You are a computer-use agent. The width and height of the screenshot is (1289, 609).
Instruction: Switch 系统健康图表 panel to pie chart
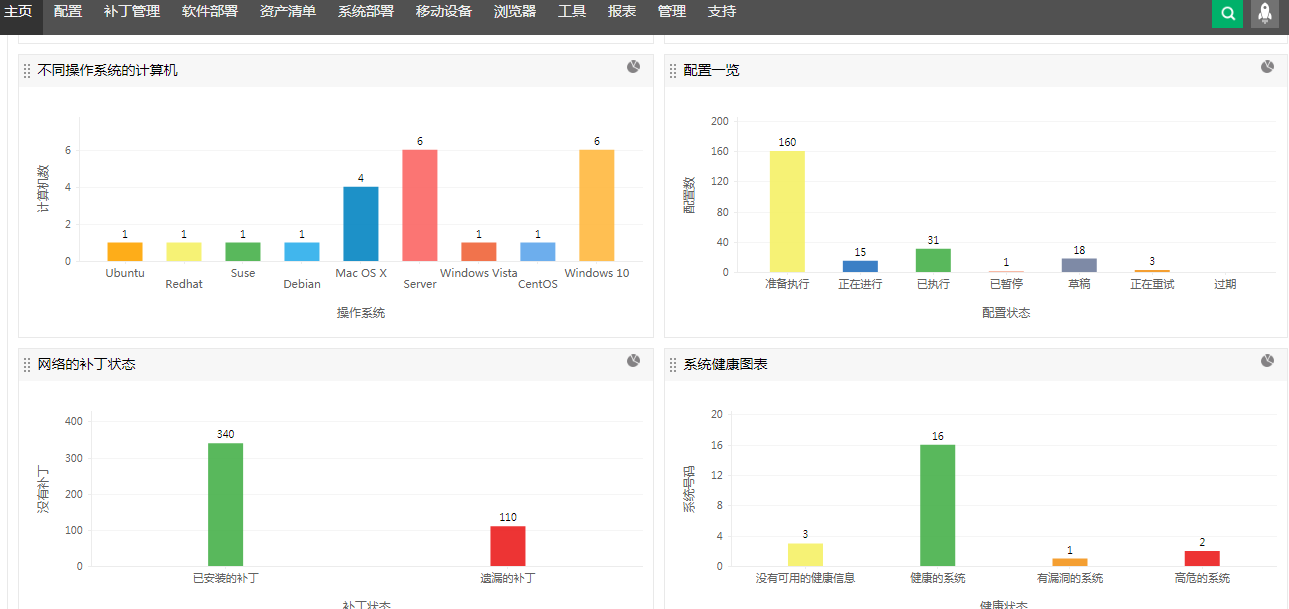1267,361
